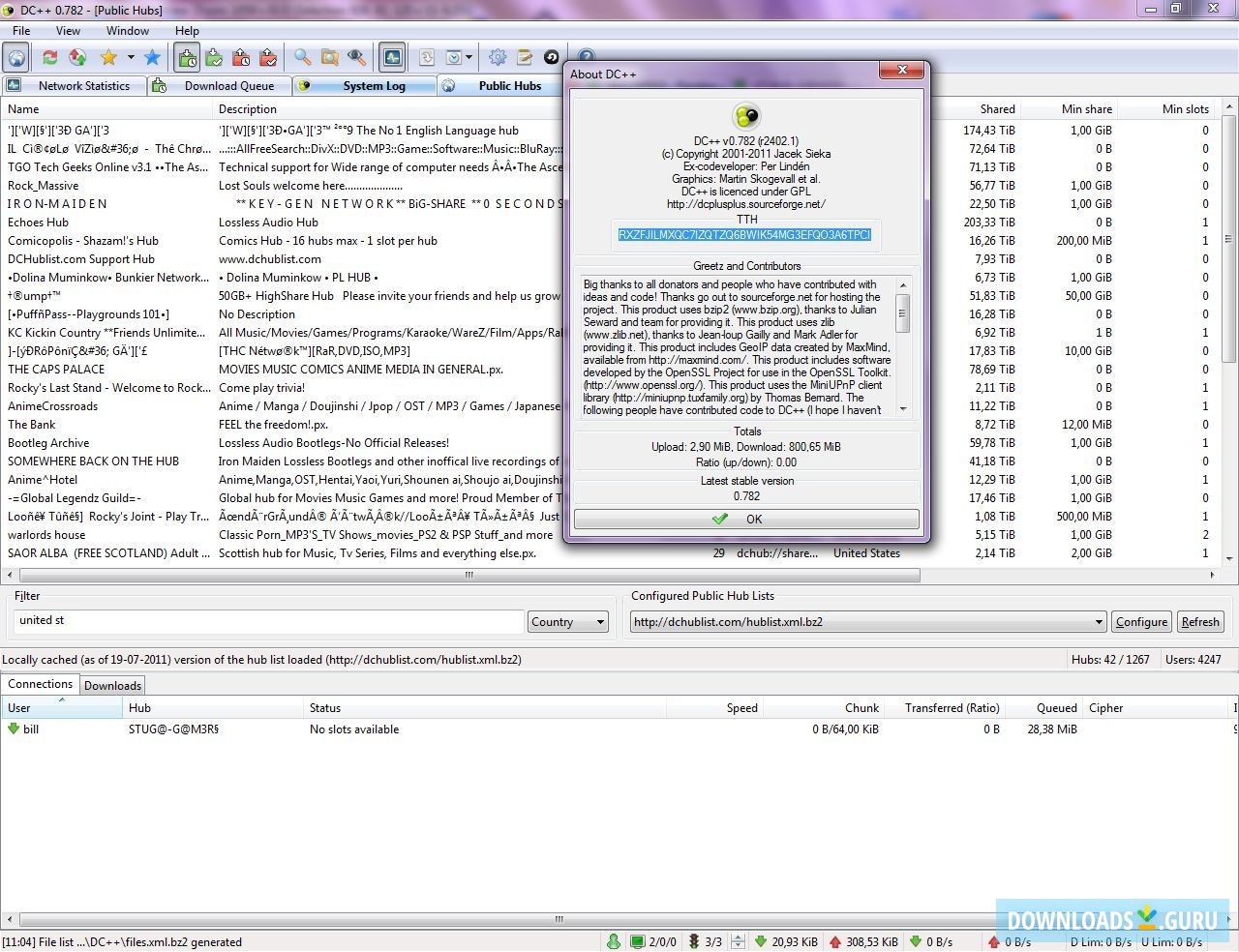The width and height of the screenshot is (1239, 952).
Task: Click the Recent windows clock icon
Action: click(x=453, y=58)
